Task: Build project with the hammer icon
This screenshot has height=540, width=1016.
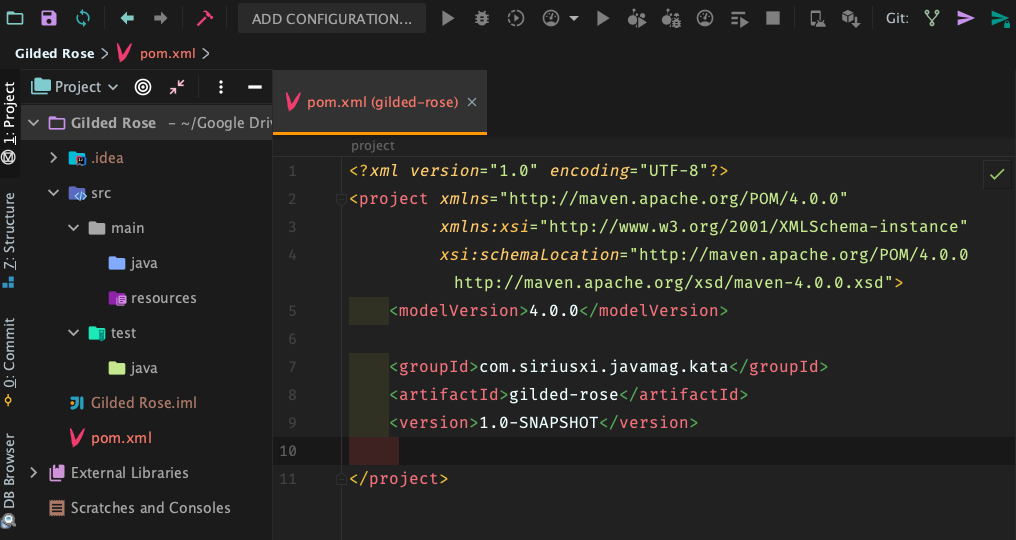Action: click(205, 18)
